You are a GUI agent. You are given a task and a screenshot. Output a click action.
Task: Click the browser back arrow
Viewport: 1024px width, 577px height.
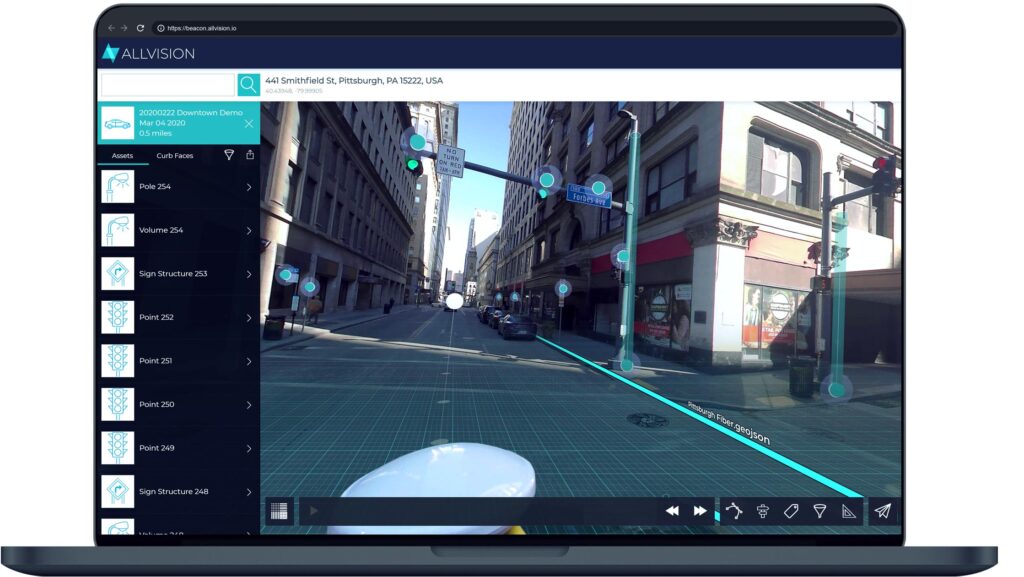tap(111, 28)
